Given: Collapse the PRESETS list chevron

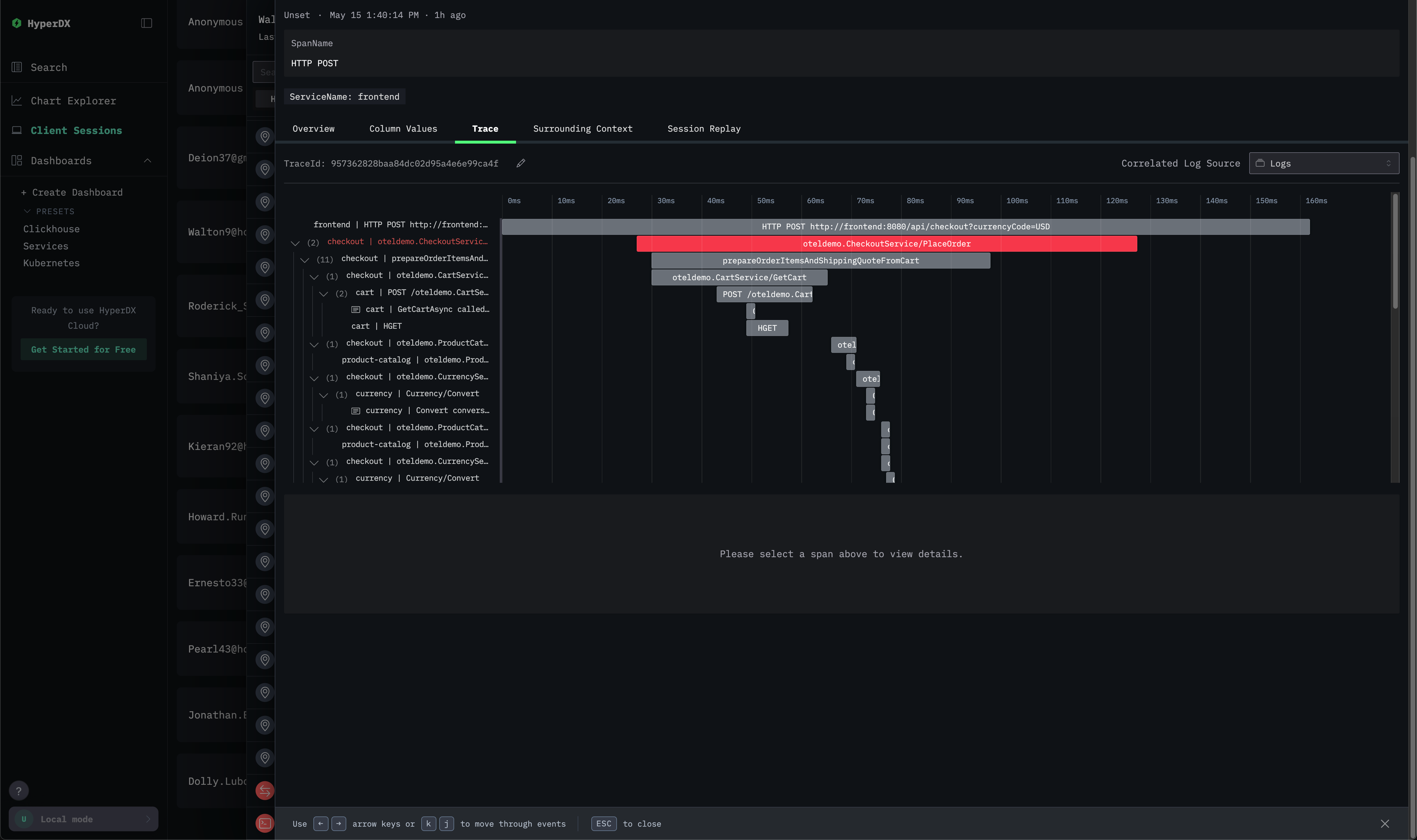Looking at the screenshot, I should (27, 211).
